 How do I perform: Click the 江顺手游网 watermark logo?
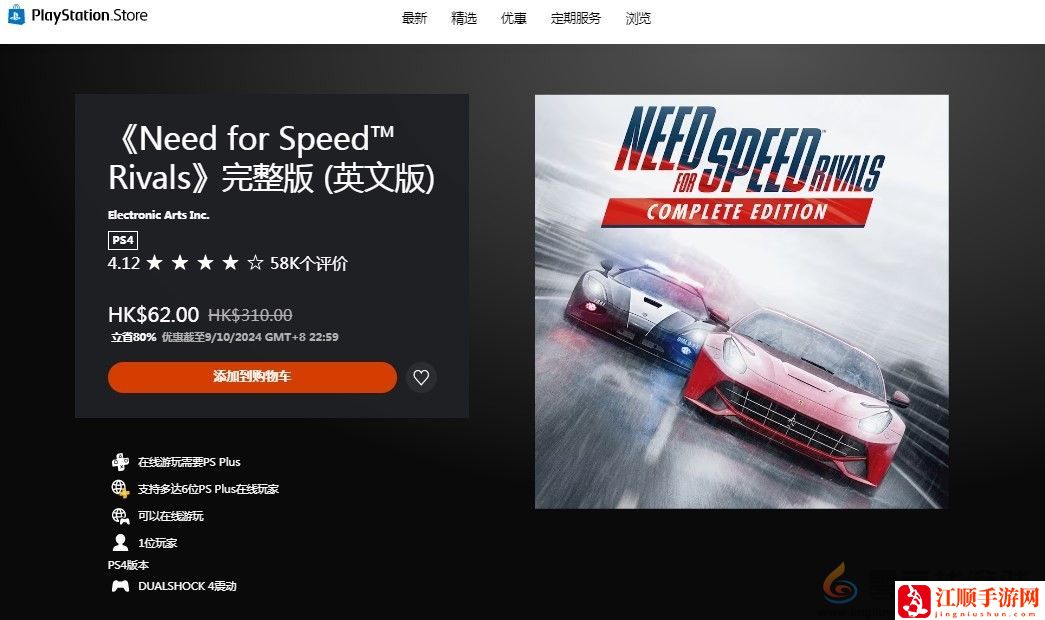(970, 601)
